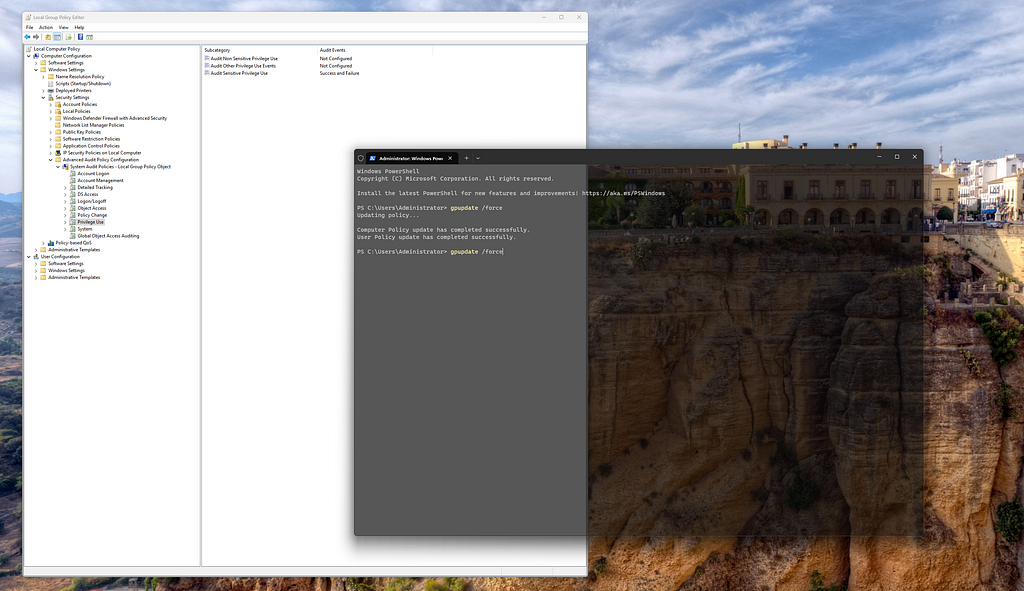Select the Administrator: Windows PowerShell tab
This screenshot has width=1024, height=591.
click(411, 158)
